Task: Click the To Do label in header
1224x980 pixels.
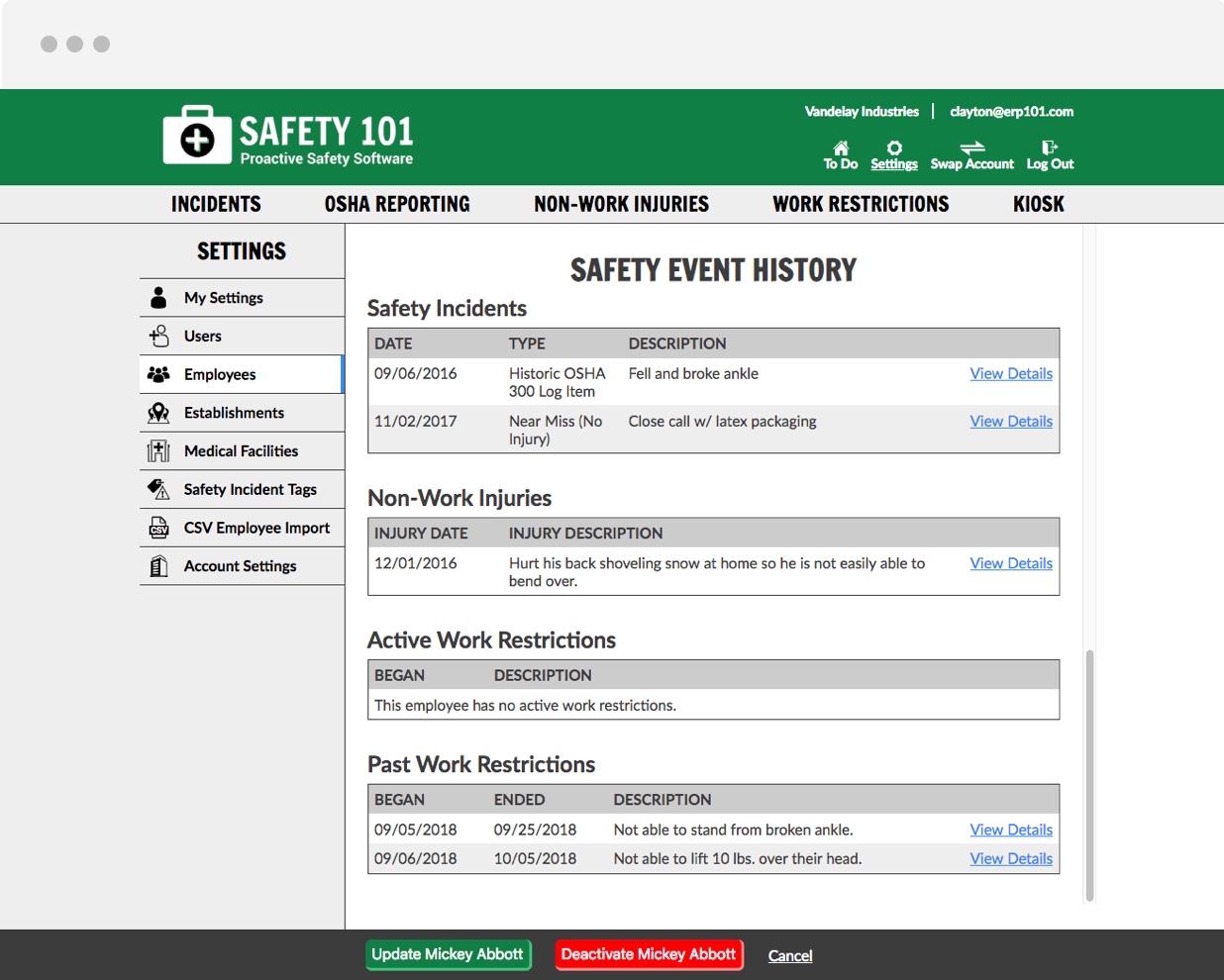Action: (x=841, y=164)
